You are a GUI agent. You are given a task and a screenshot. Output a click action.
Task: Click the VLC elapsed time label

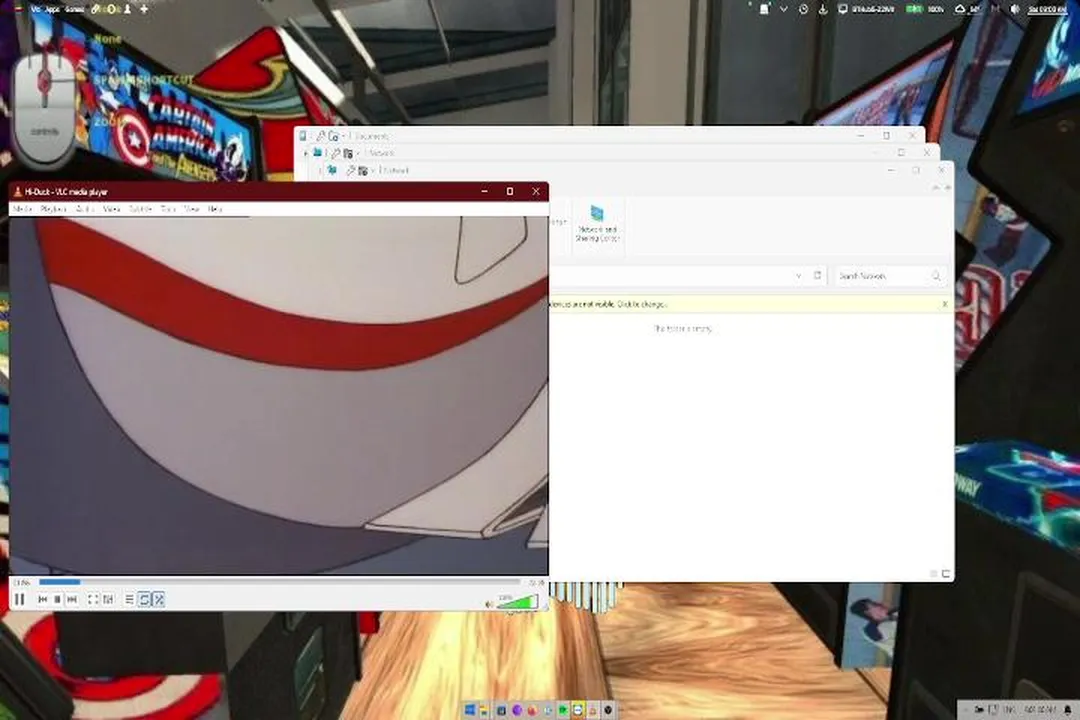point(22,583)
